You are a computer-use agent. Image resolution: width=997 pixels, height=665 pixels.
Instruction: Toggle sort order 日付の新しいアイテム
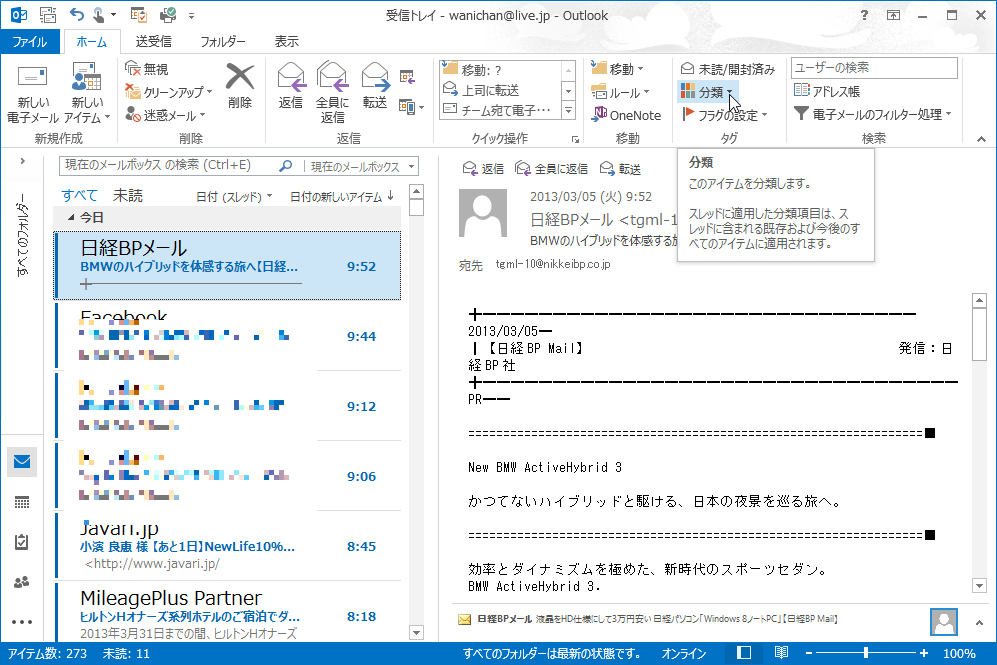342,197
